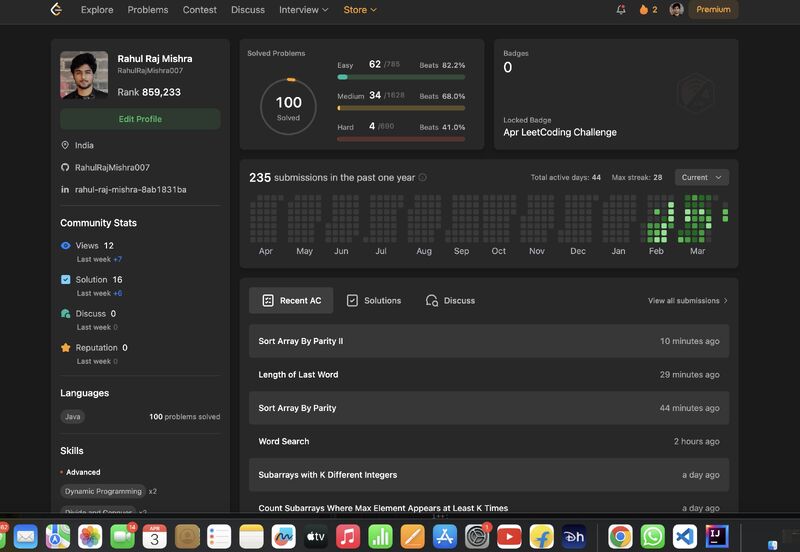Click the Easy problems progress bar
Screen dimensions: 800x552
[x=401, y=76]
